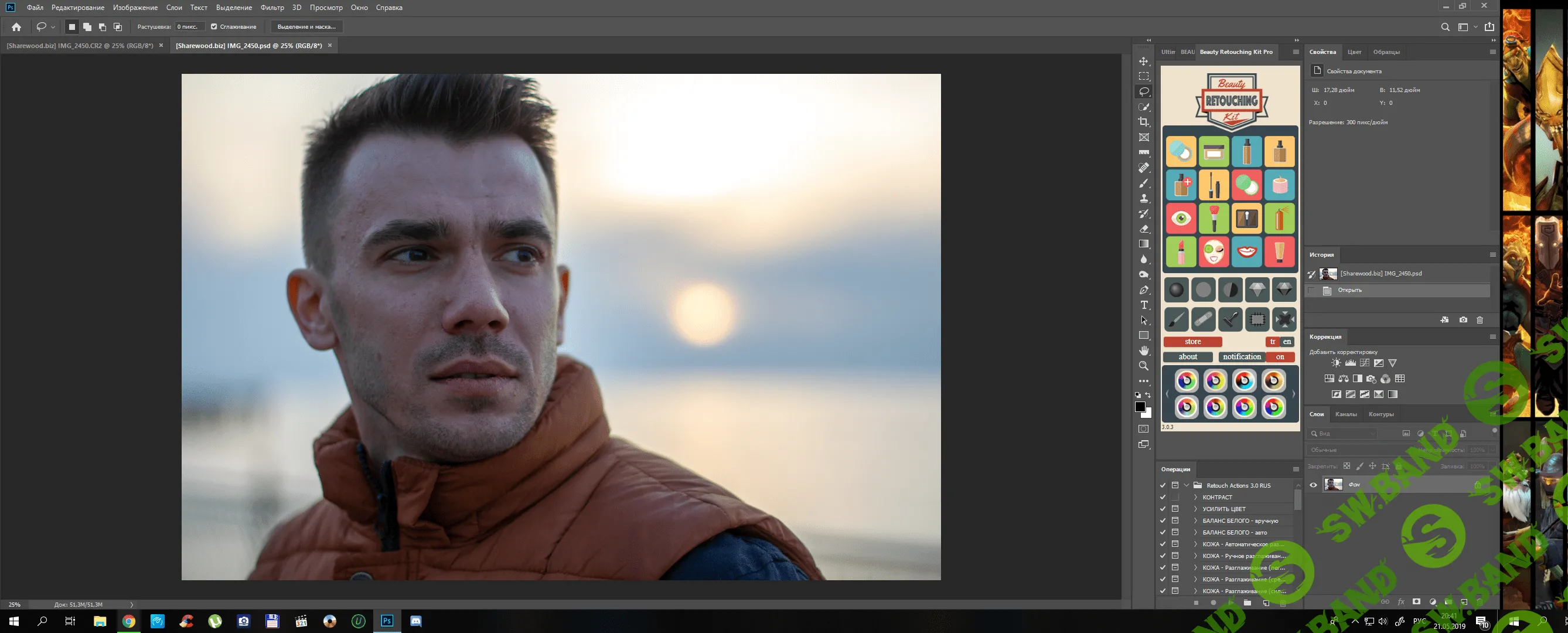Click the Brightness/Contrast adjustment icon
The height and width of the screenshot is (633, 1568).
coord(1335,363)
